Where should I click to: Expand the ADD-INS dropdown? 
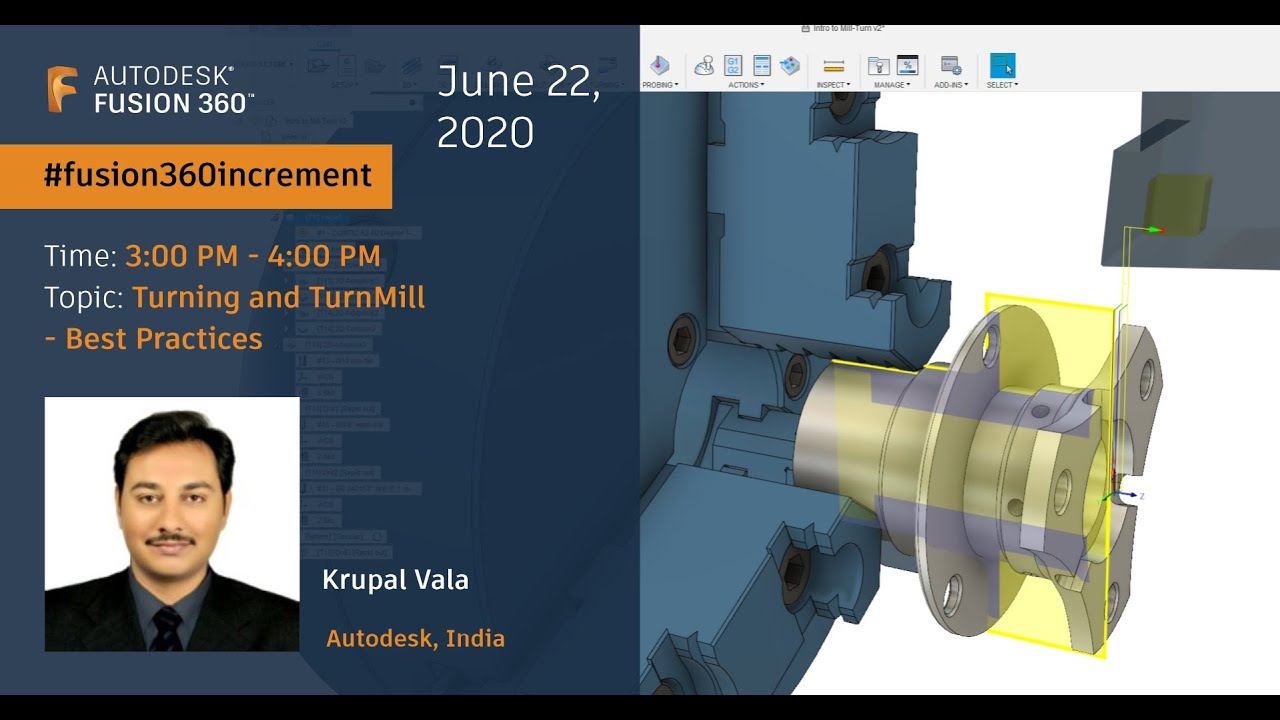point(951,85)
